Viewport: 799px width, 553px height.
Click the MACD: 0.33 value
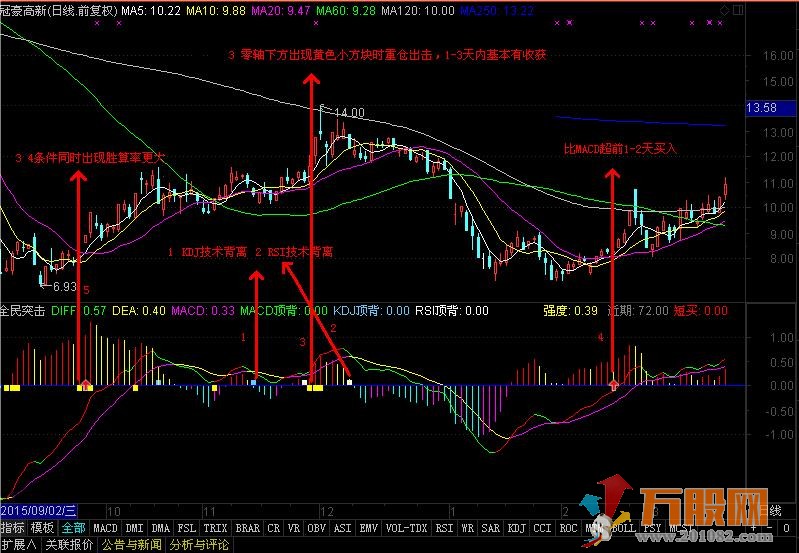click(x=203, y=310)
